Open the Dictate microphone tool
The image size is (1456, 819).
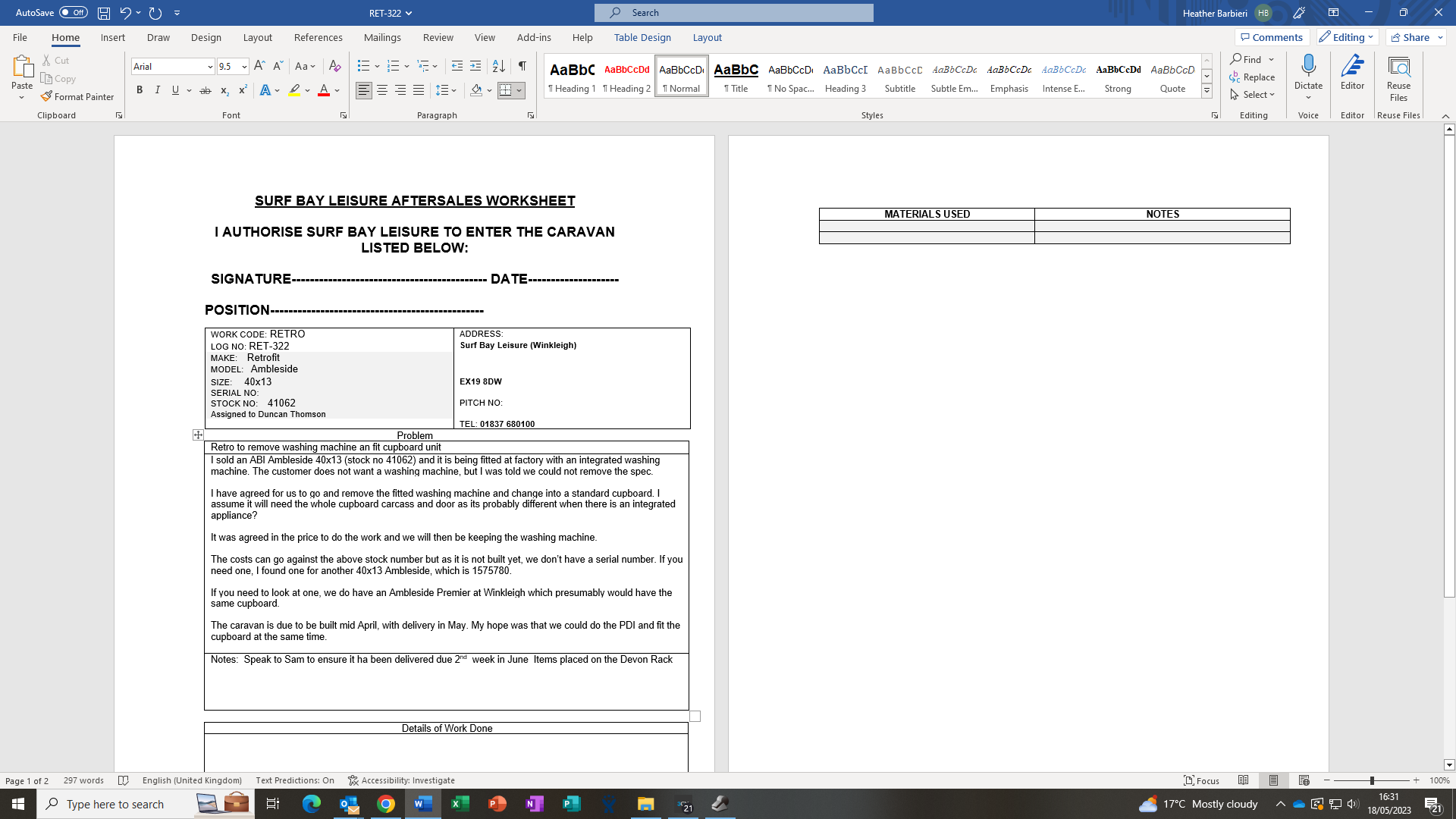tap(1308, 72)
